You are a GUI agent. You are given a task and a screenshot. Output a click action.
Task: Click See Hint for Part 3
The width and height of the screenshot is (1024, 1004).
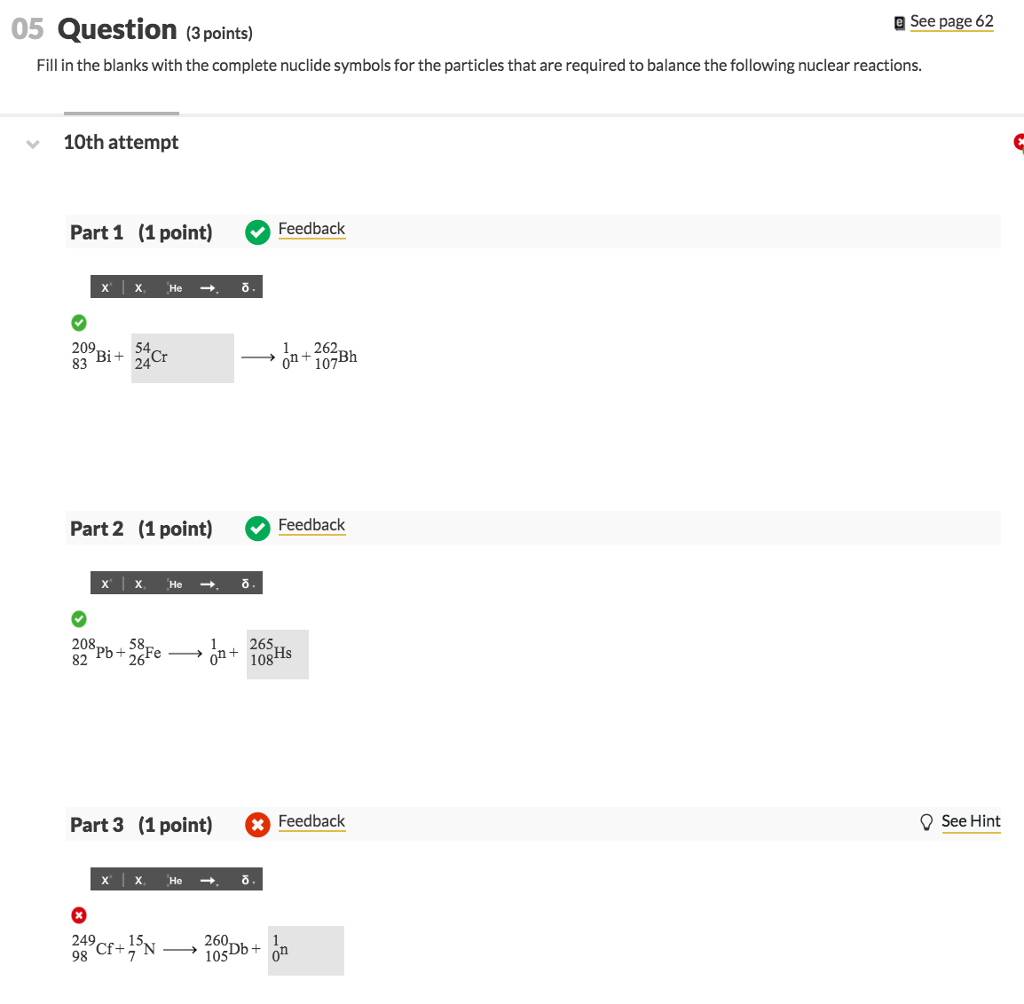(971, 821)
